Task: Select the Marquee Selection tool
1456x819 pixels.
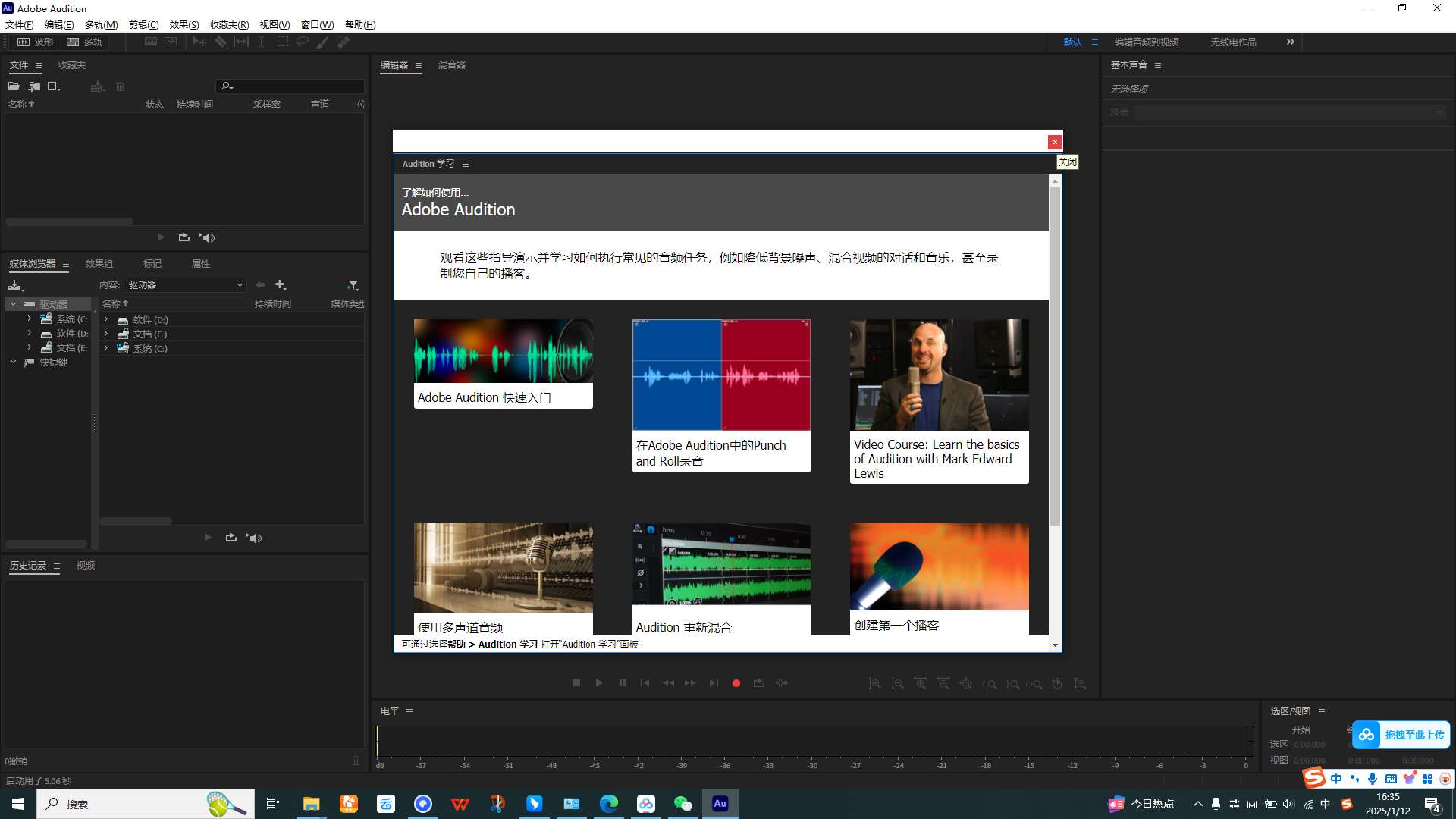Action: tap(282, 42)
